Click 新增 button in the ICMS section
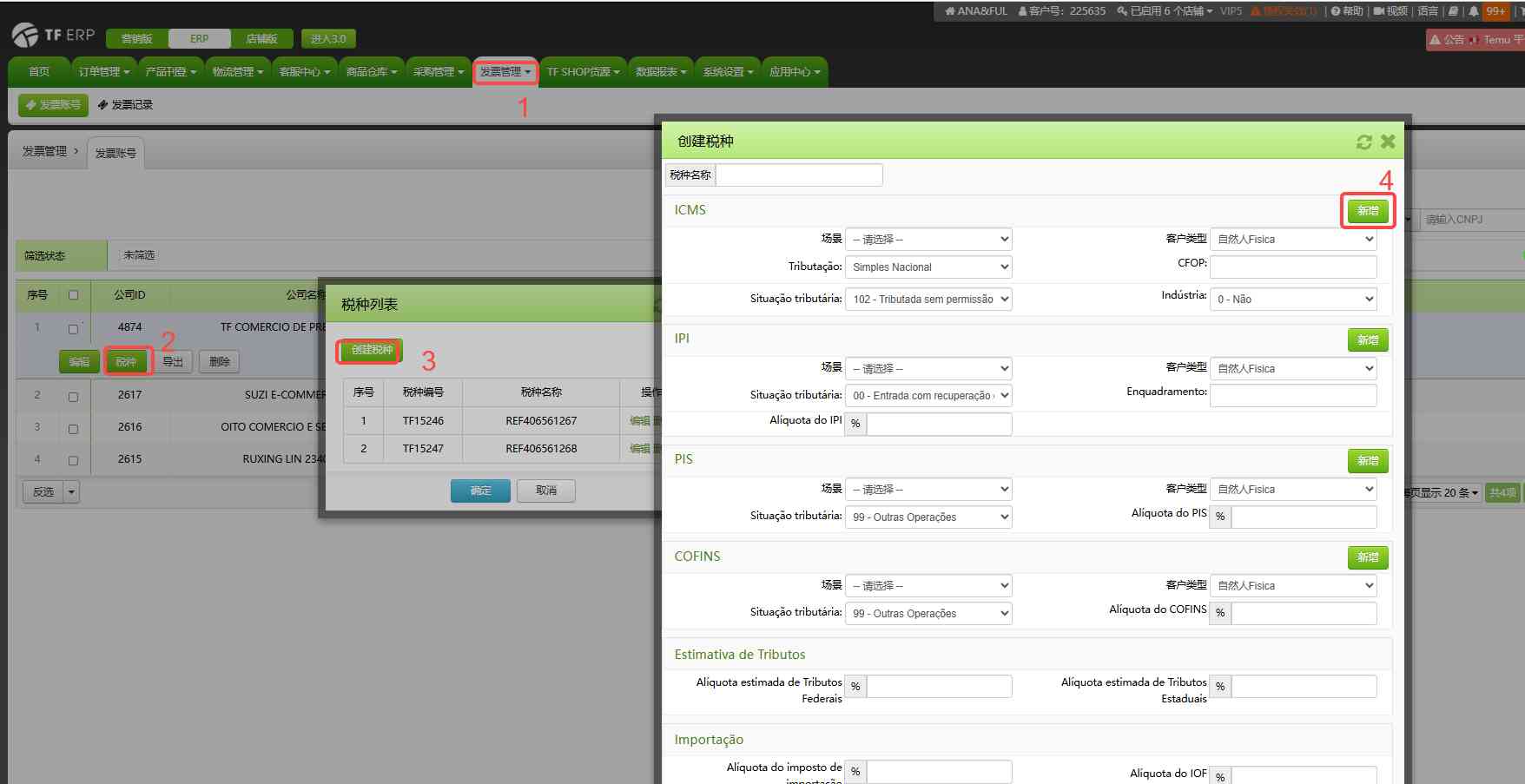Image resolution: width=1525 pixels, height=784 pixels. point(1368,211)
